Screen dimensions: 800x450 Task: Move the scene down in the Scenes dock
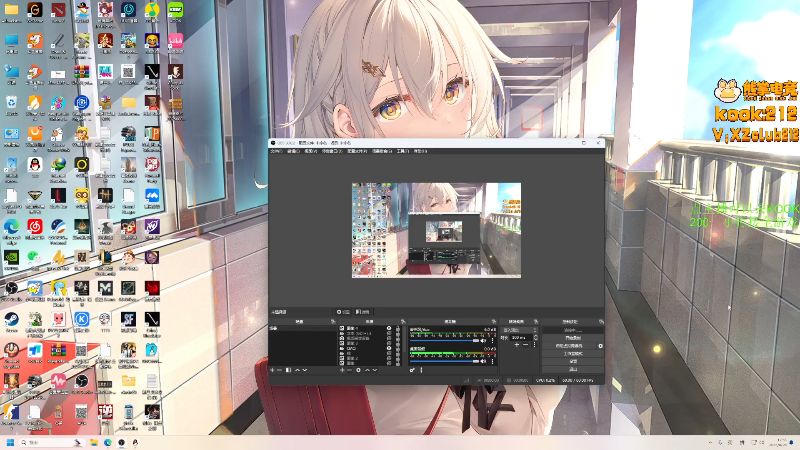tap(305, 370)
